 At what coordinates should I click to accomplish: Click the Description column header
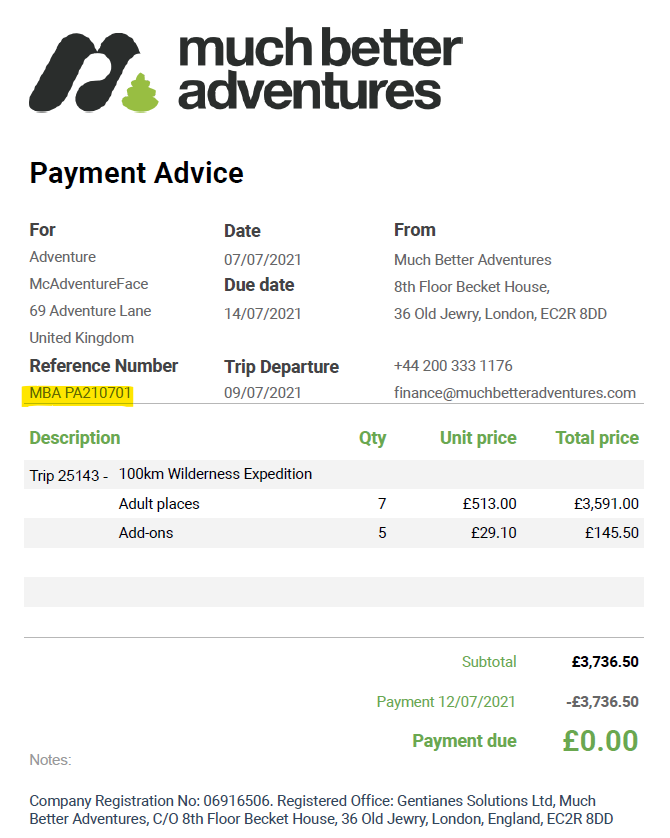coord(75,438)
